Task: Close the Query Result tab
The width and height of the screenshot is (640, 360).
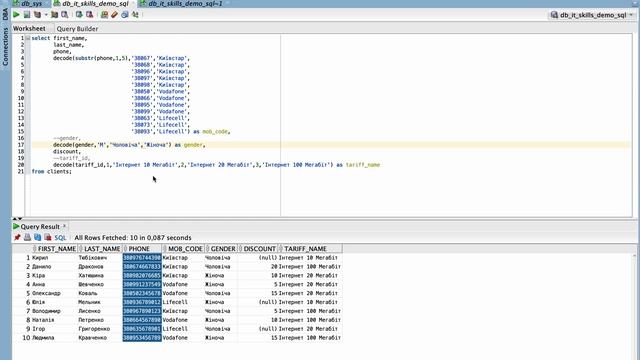Action: (x=64, y=226)
